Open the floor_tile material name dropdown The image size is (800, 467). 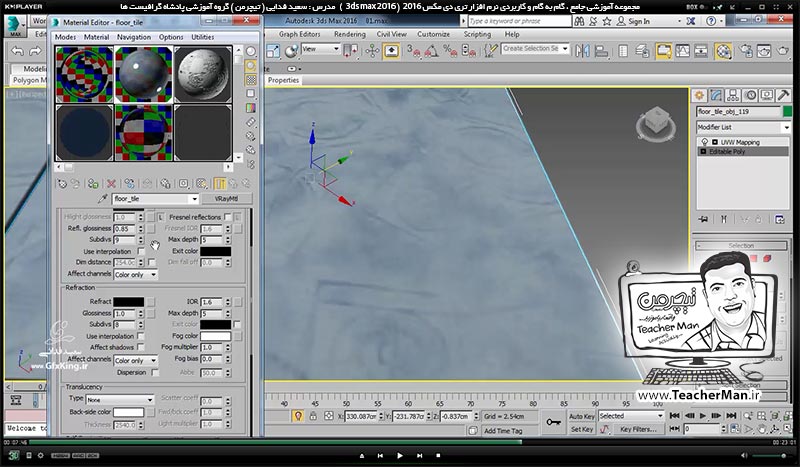194,199
